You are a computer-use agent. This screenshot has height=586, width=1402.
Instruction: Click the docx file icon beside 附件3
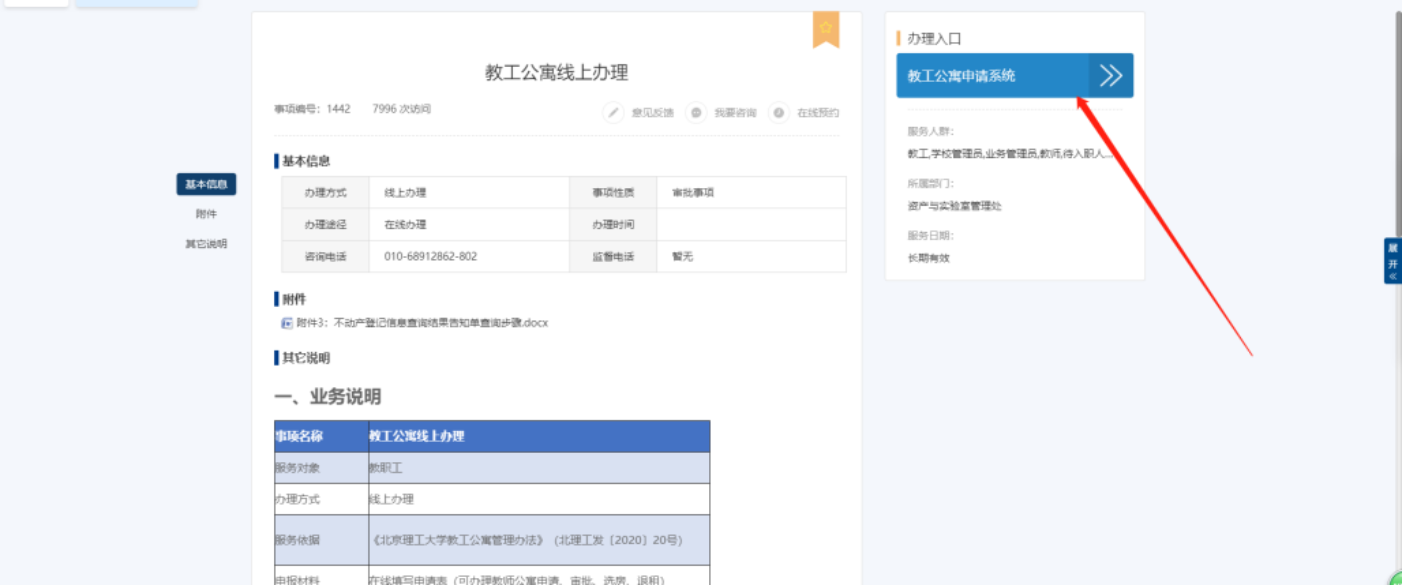coord(287,323)
